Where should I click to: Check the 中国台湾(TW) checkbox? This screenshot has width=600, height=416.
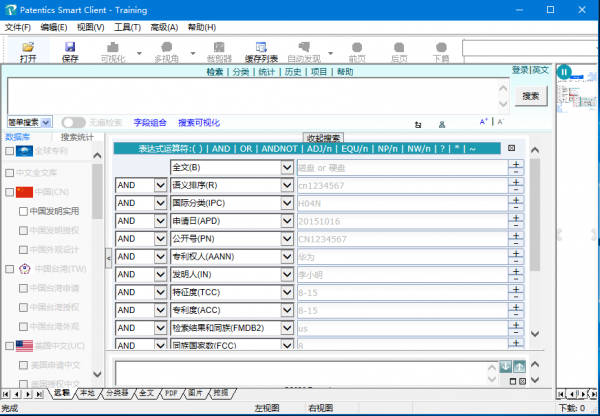[10, 269]
